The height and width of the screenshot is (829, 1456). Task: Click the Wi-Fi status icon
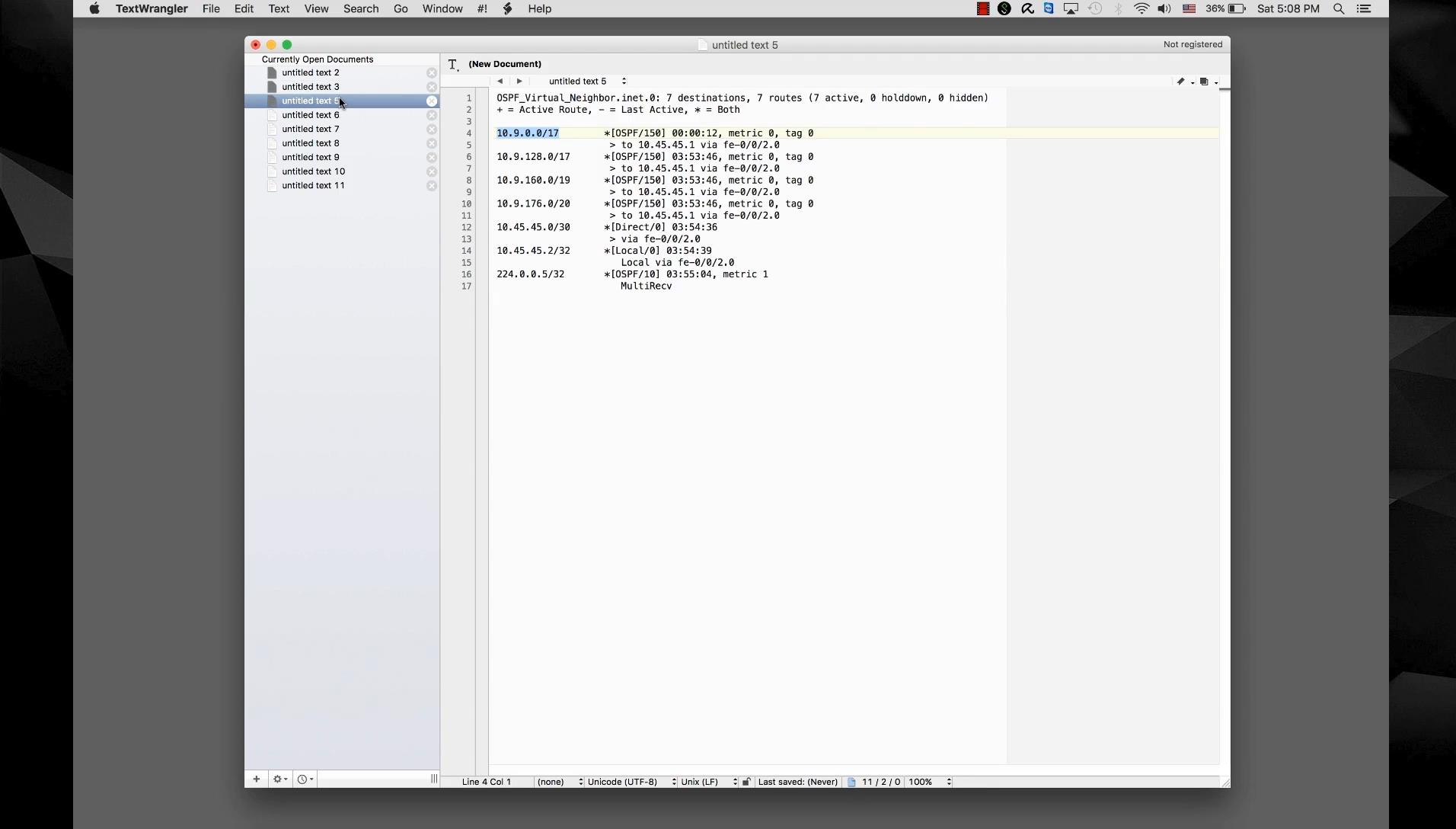pyautogui.click(x=1141, y=8)
